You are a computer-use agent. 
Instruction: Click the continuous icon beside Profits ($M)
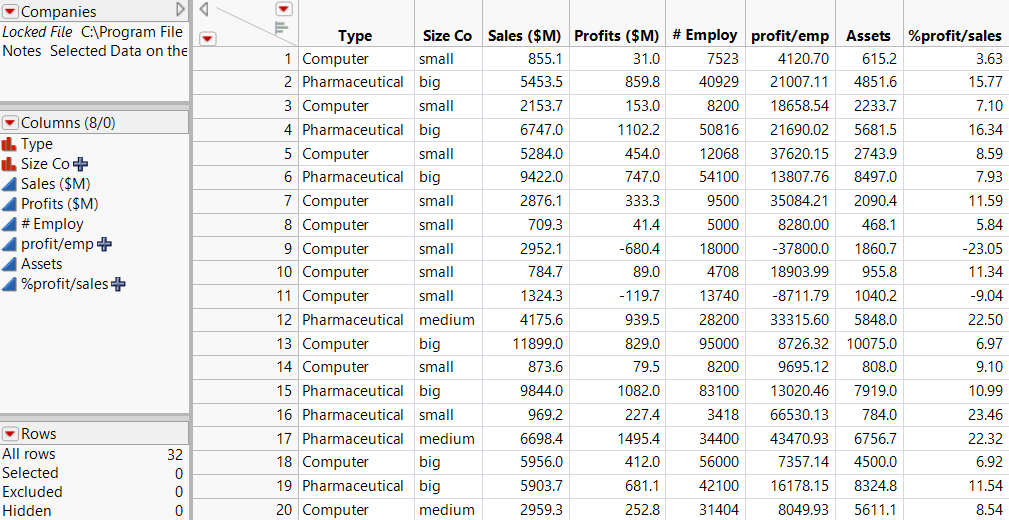pyautogui.click(x=10, y=204)
